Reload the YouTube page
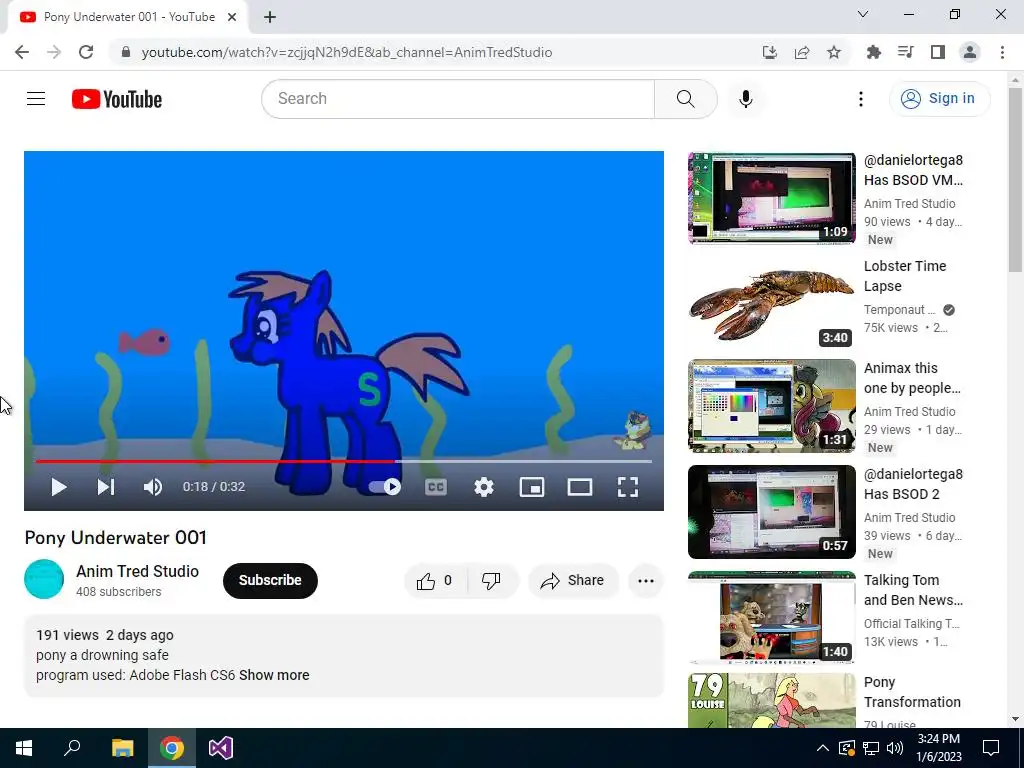Screen dimensions: 1024x768 click(86, 52)
